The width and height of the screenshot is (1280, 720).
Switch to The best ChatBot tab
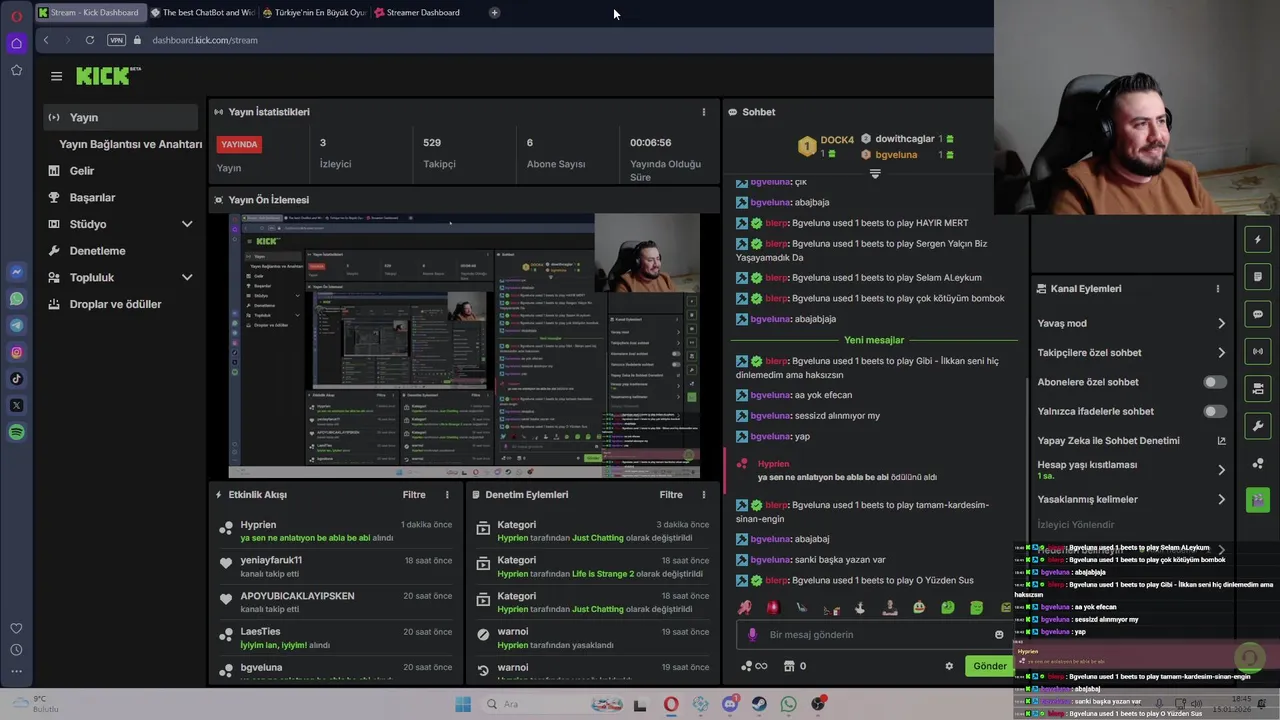click(201, 12)
